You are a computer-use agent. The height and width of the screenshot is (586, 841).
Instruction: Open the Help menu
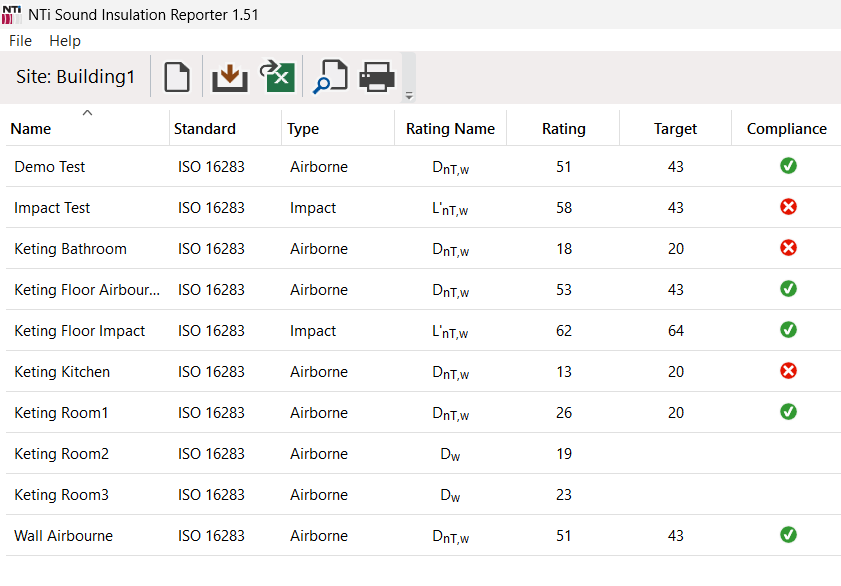pyautogui.click(x=65, y=41)
